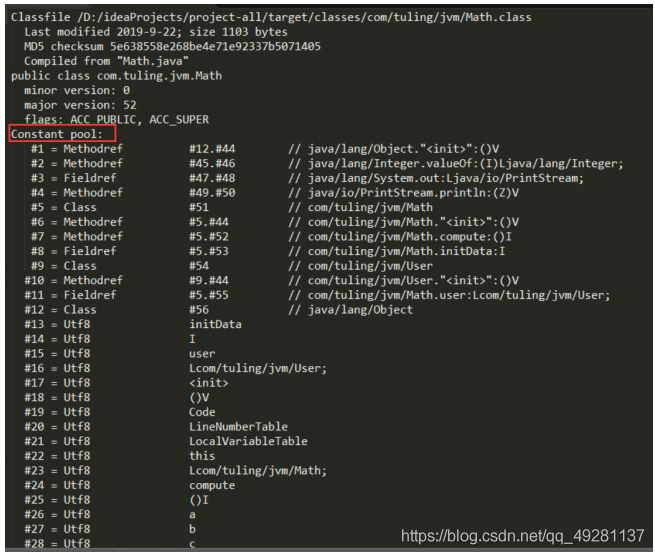The image size is (655, 555).
Task: Click the Math."<init>":()V comment
Action: [x=404, y=222]
